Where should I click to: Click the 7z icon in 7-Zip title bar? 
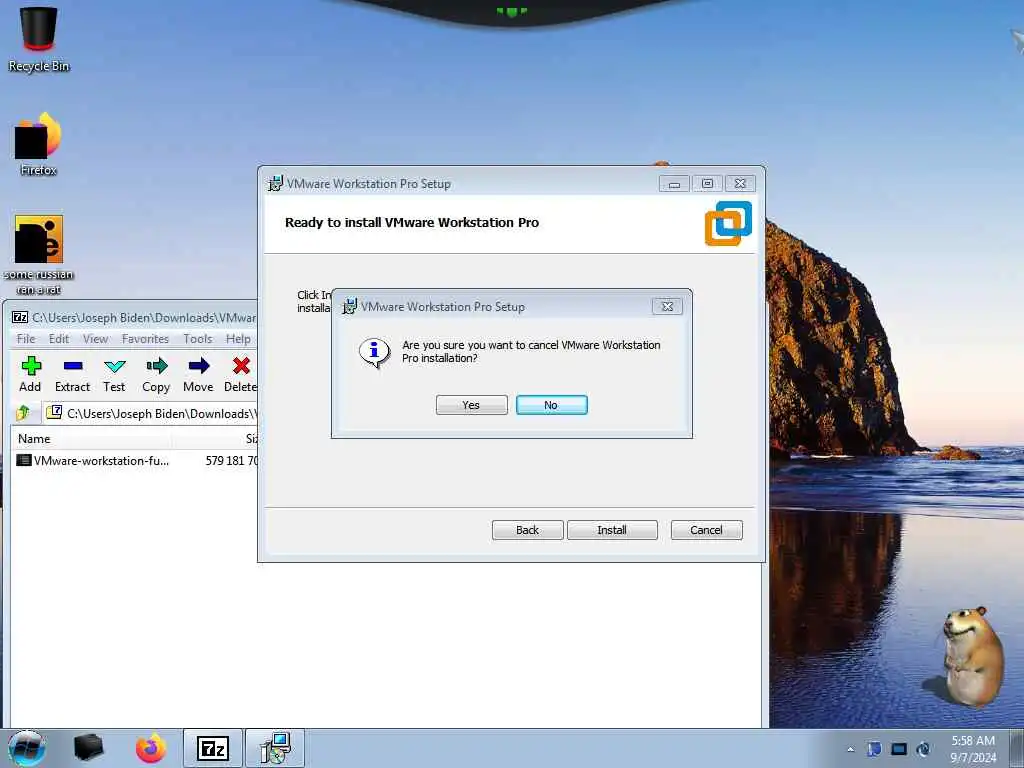point(20,317)
